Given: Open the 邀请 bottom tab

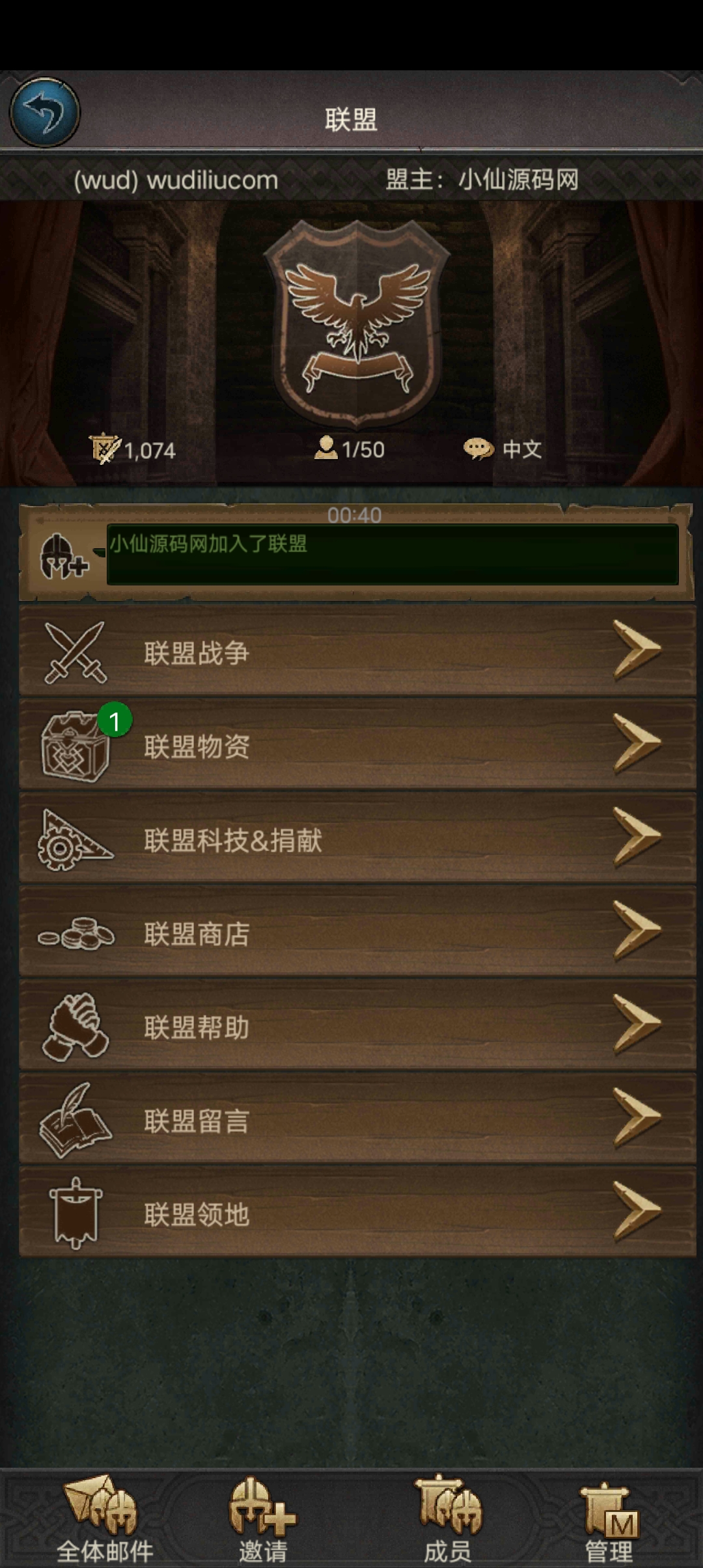Looking at the screenshot, I should (x=262, y=1519).
